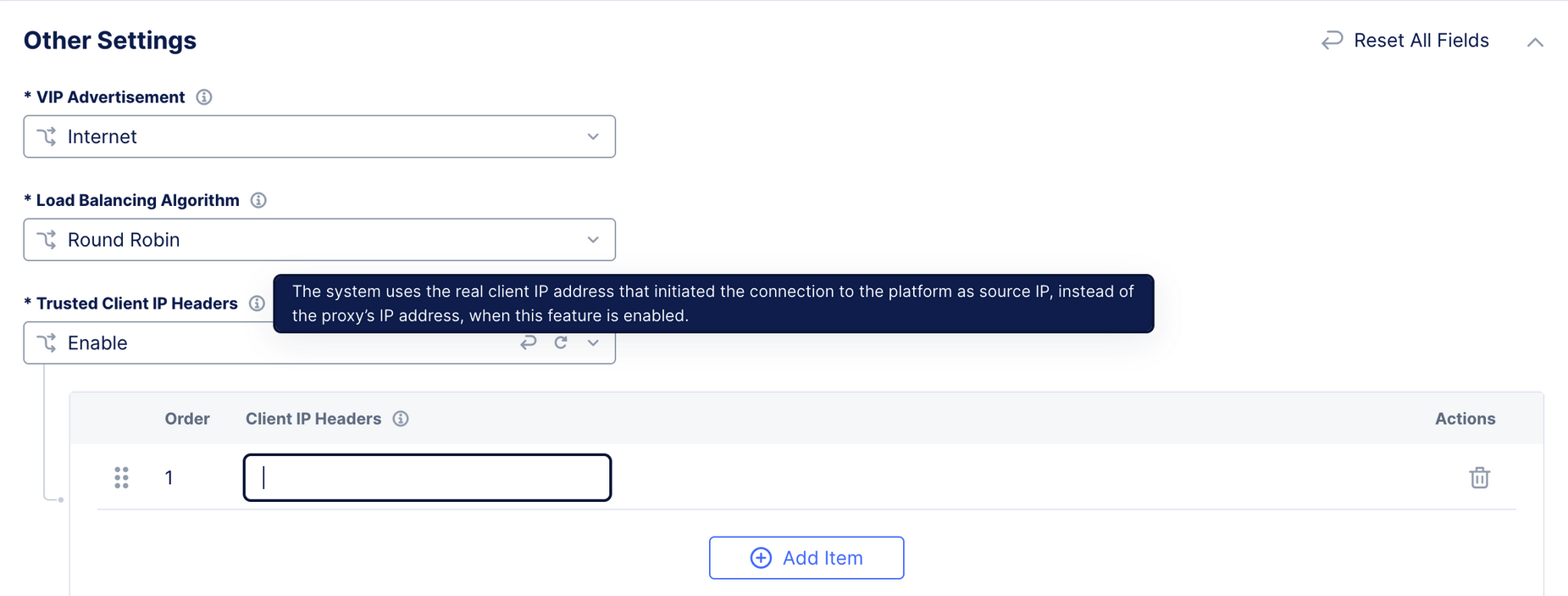Click the VIP Advertisement info icon
This screenshot has height=596, width=1568.
coord(203,97)
